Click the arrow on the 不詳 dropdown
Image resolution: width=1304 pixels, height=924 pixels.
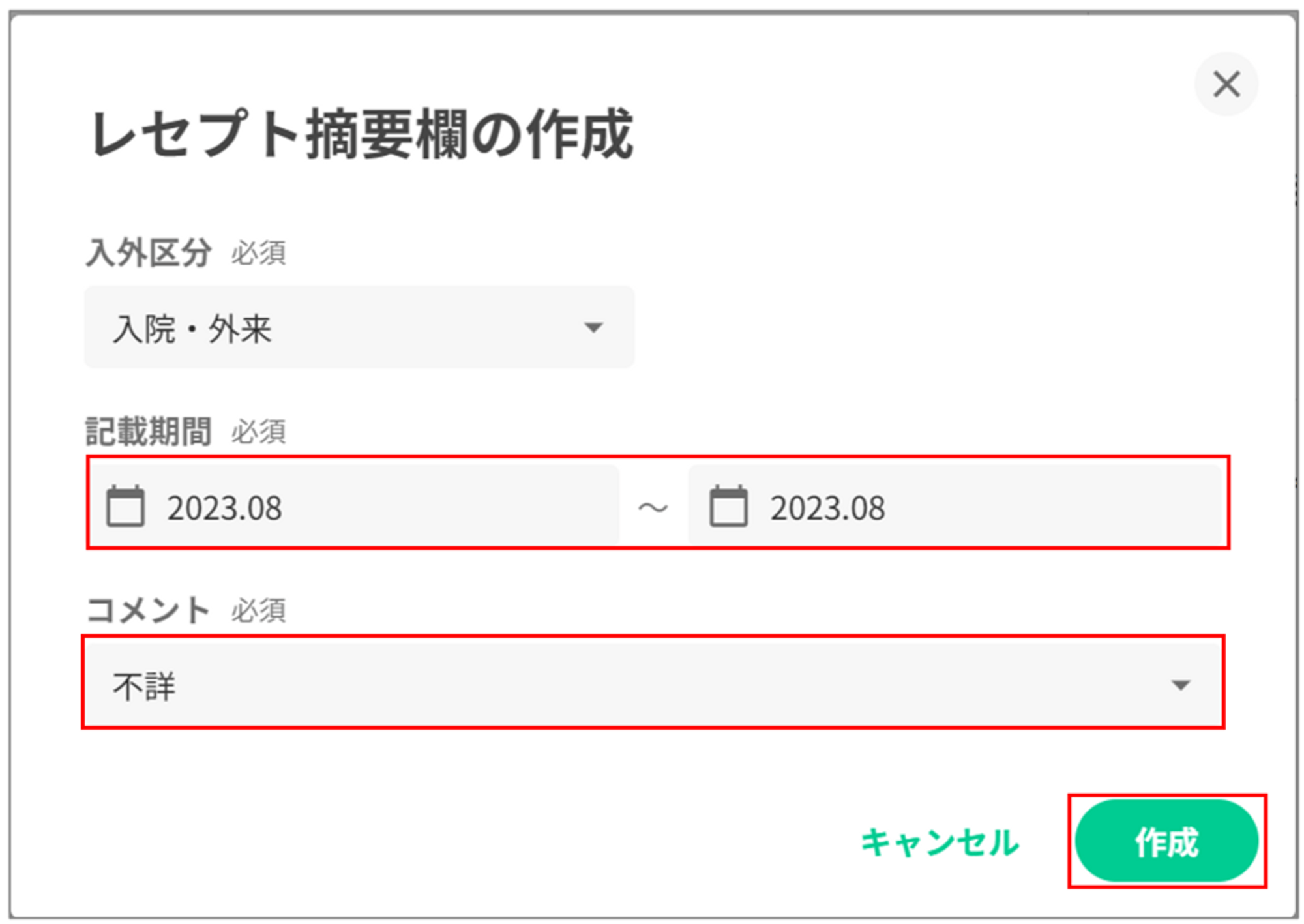[1180, 685]
